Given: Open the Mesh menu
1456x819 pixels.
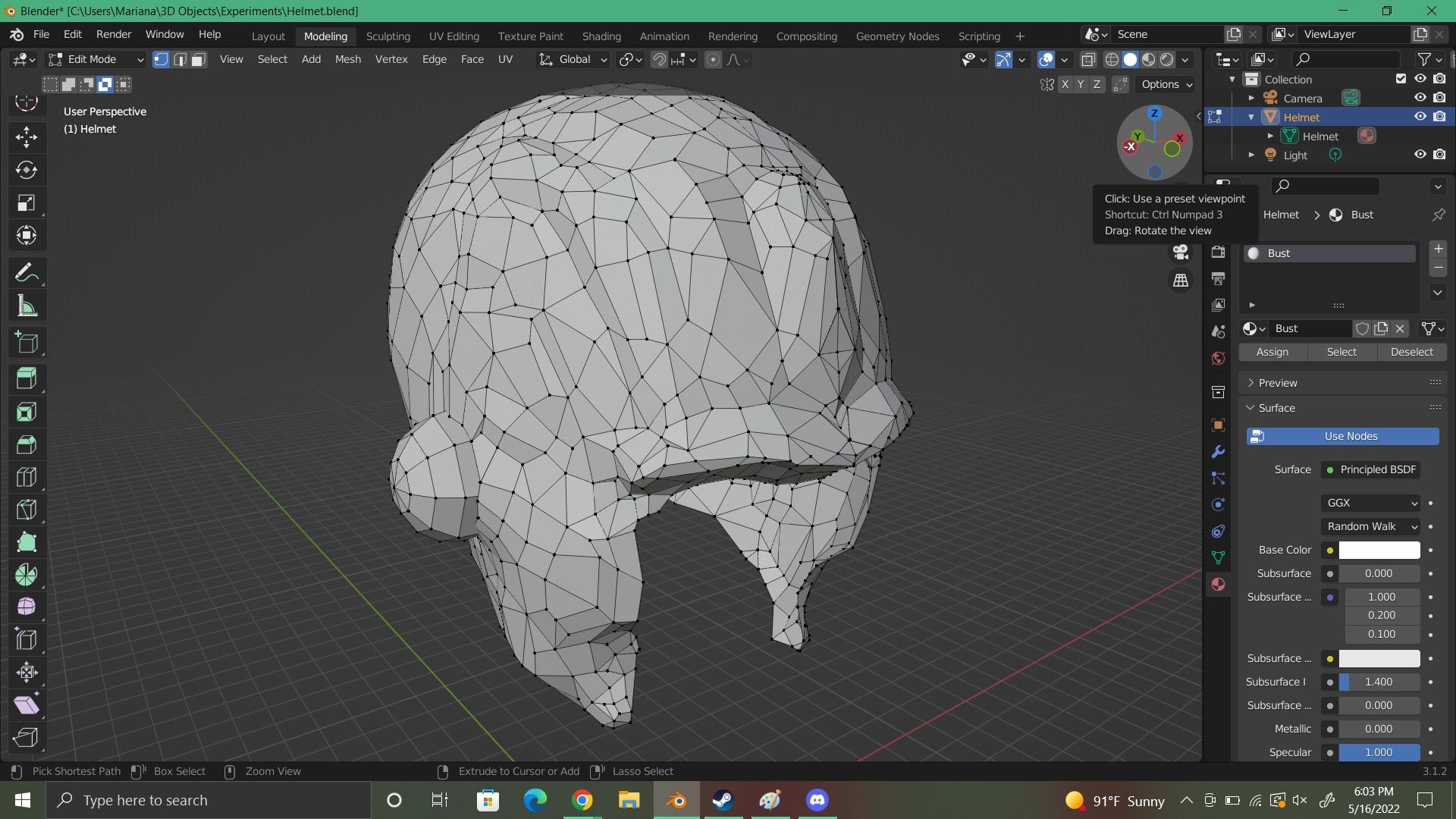Looking at the screenshot, I should tap(347, 59).
